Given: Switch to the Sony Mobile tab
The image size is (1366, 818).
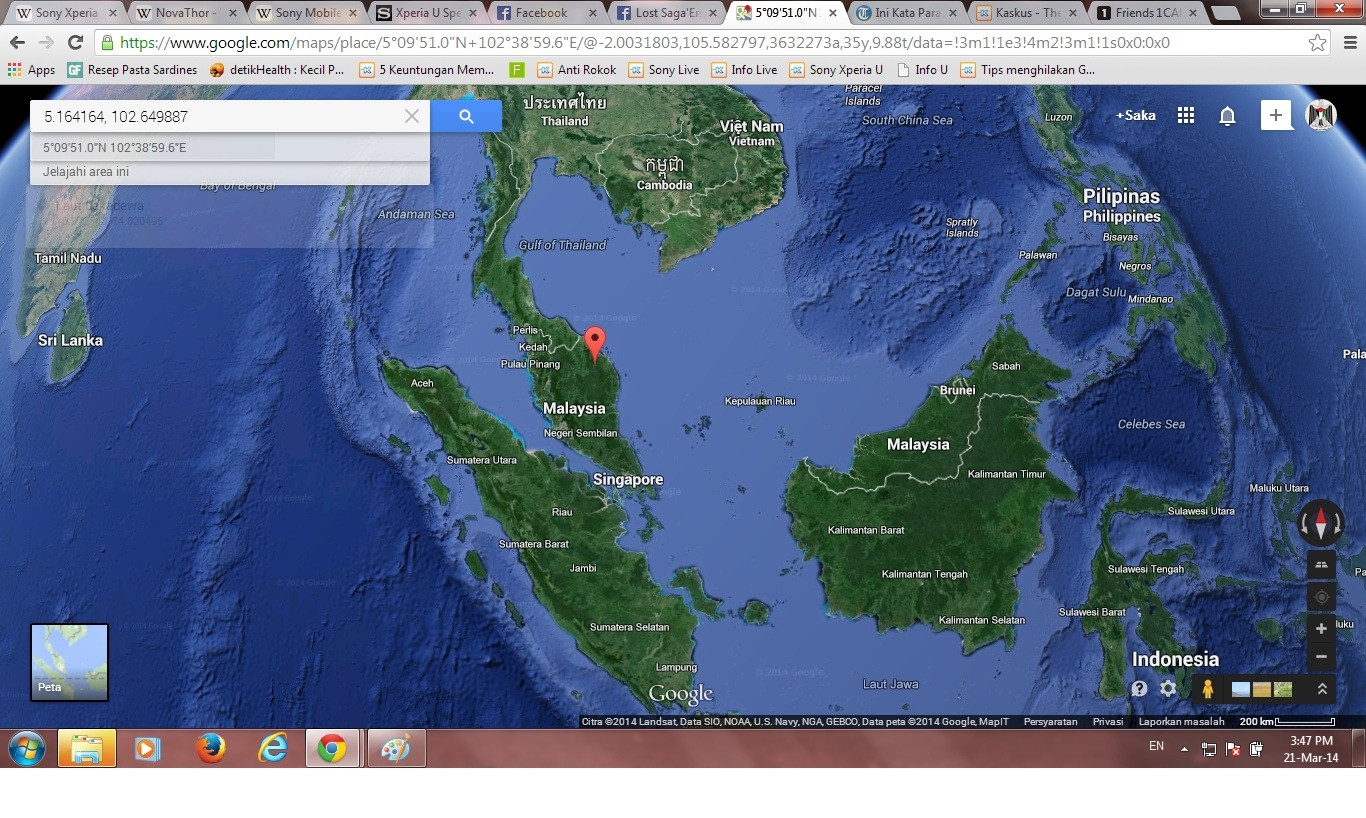Looking at the screenshot, I should click(306, 13).
